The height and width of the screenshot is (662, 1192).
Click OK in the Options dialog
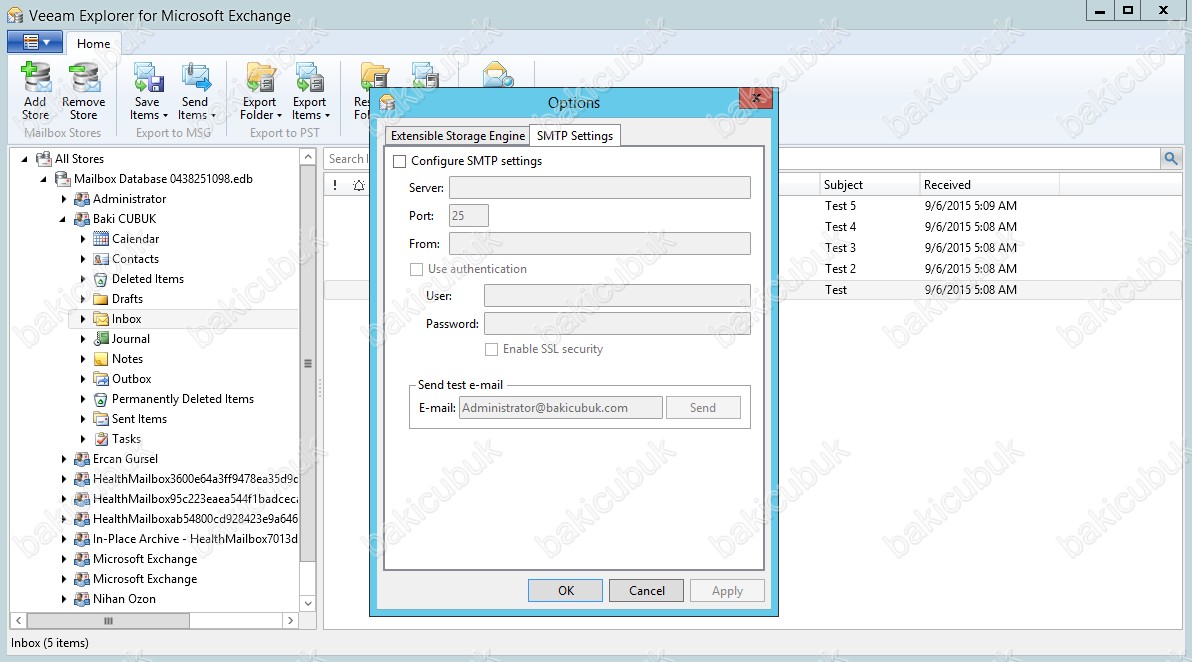[566, 591]
